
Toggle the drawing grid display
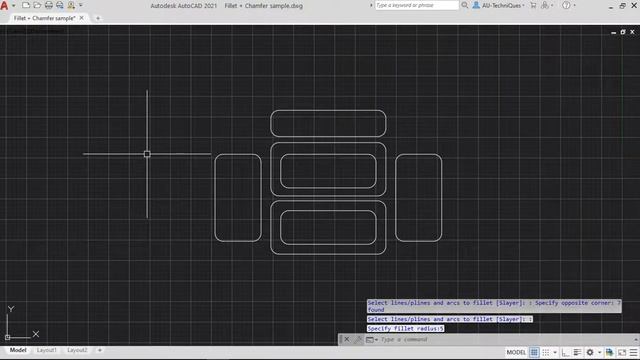coord(534,352)
